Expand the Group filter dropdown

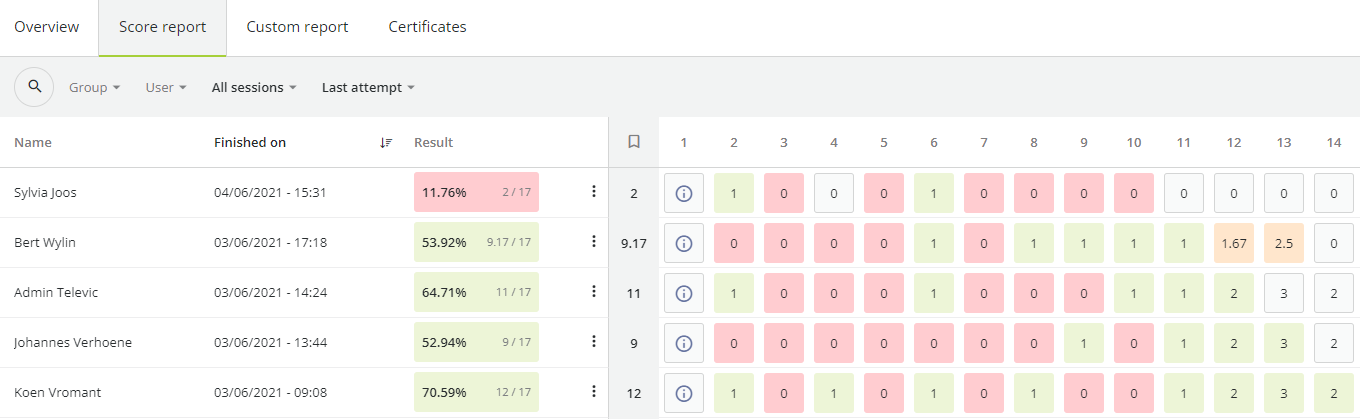click(94, 87)
